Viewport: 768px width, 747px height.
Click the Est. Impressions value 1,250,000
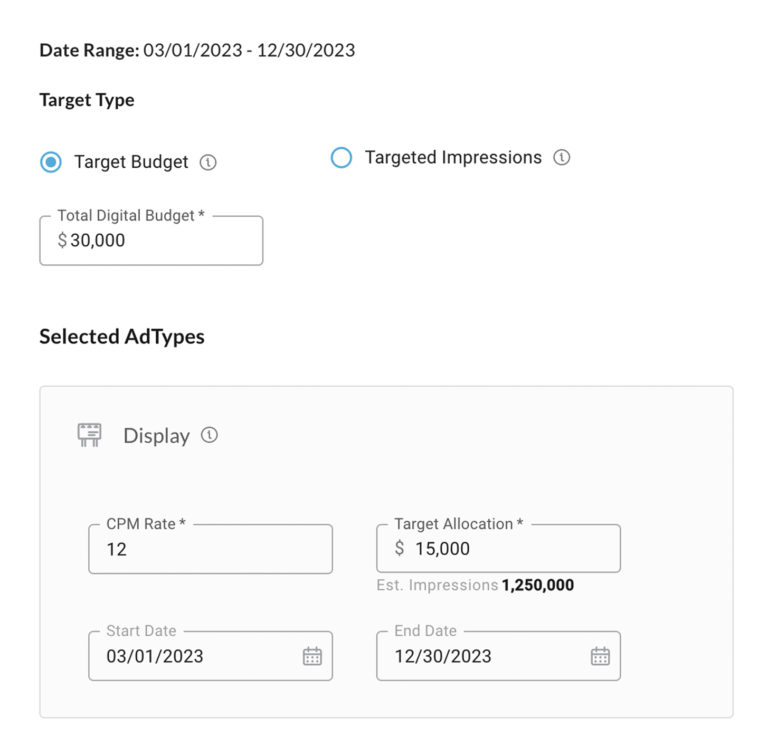pyautogui.click(x=538, y=585)
